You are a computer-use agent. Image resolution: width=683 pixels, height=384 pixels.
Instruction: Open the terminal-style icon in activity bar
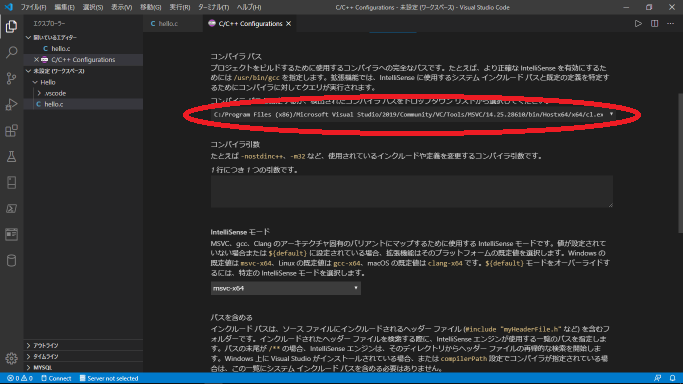(11, 209)
